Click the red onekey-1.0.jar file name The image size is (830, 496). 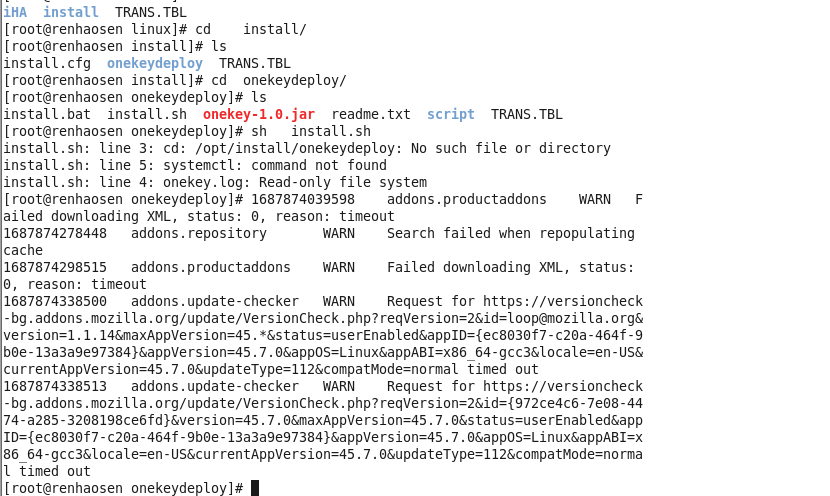(258, 114)
